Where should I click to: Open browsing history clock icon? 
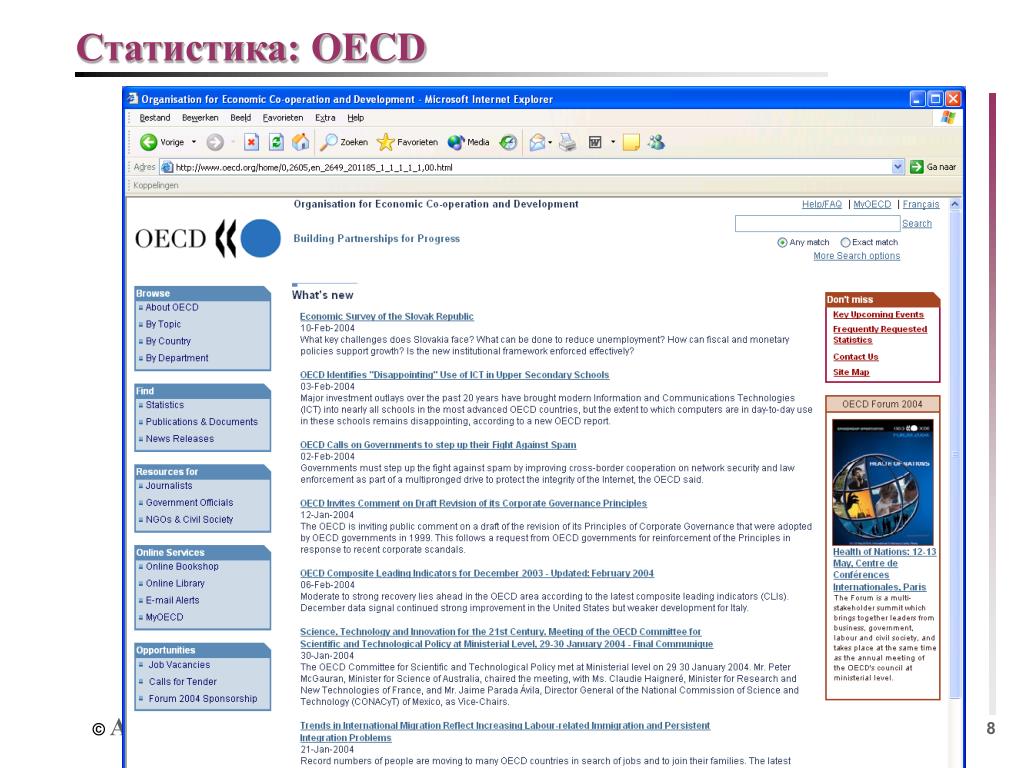click(x=508, y=142)
